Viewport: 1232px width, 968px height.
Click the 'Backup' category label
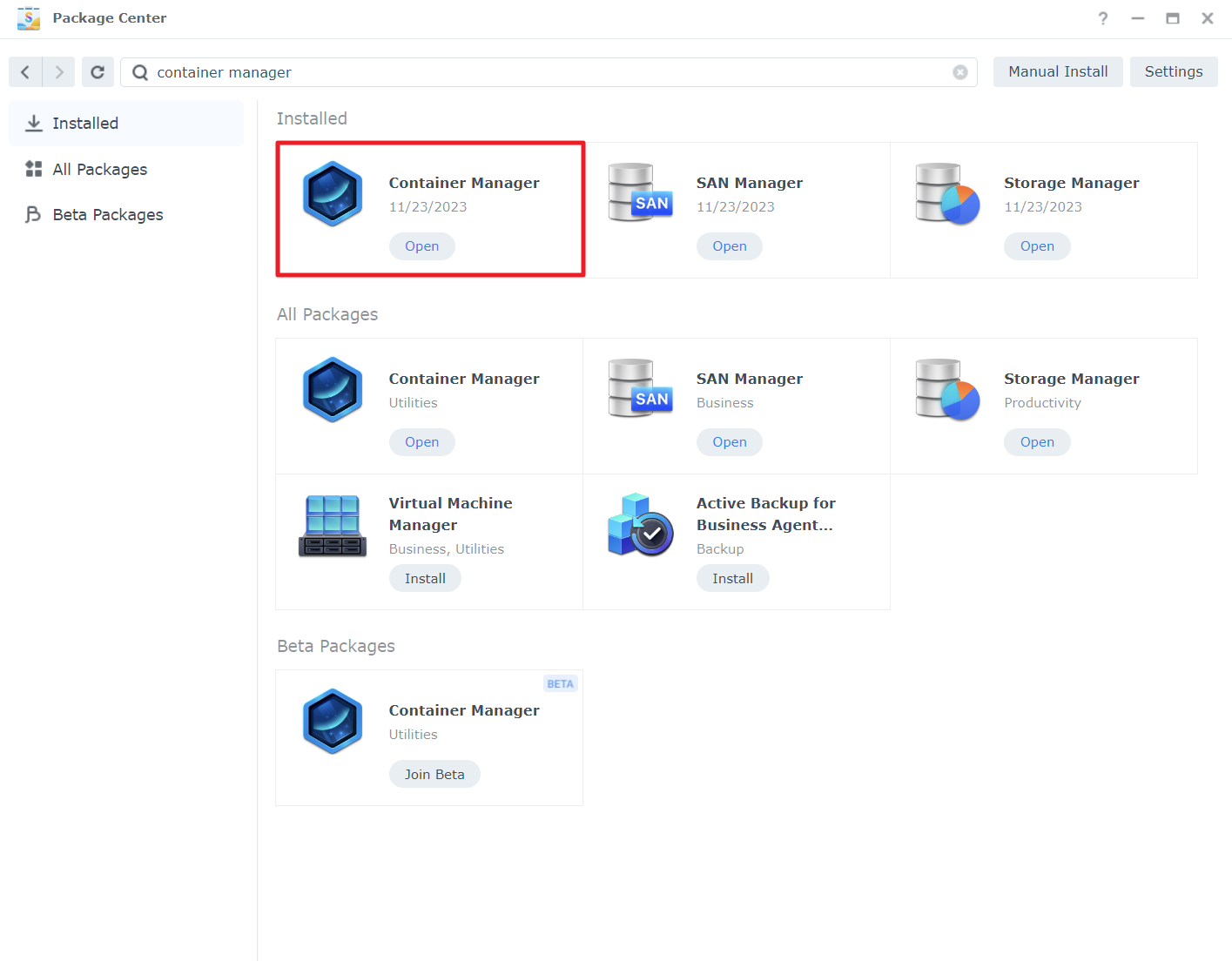(720, 549)
